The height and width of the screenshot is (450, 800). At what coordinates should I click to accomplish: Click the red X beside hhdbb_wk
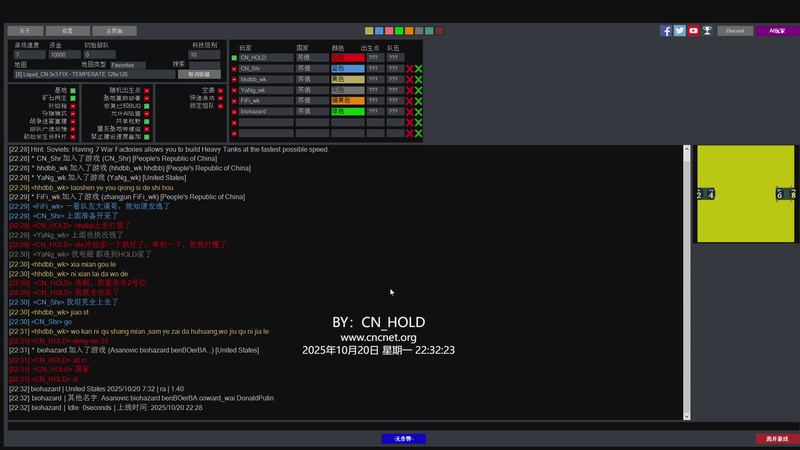[x=409, y=79]
